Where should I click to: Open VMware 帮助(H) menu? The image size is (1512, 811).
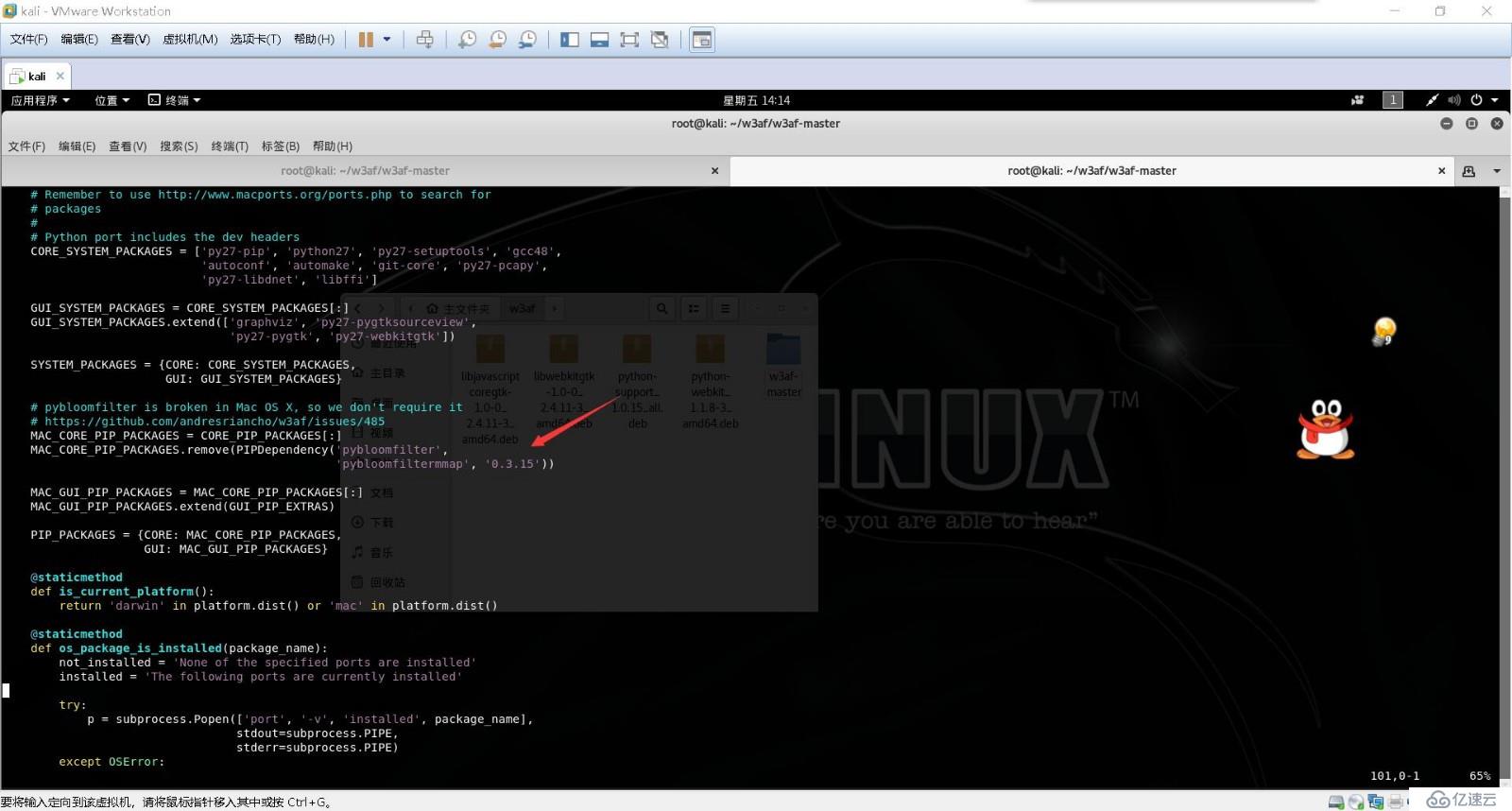[x=314, y=39]
